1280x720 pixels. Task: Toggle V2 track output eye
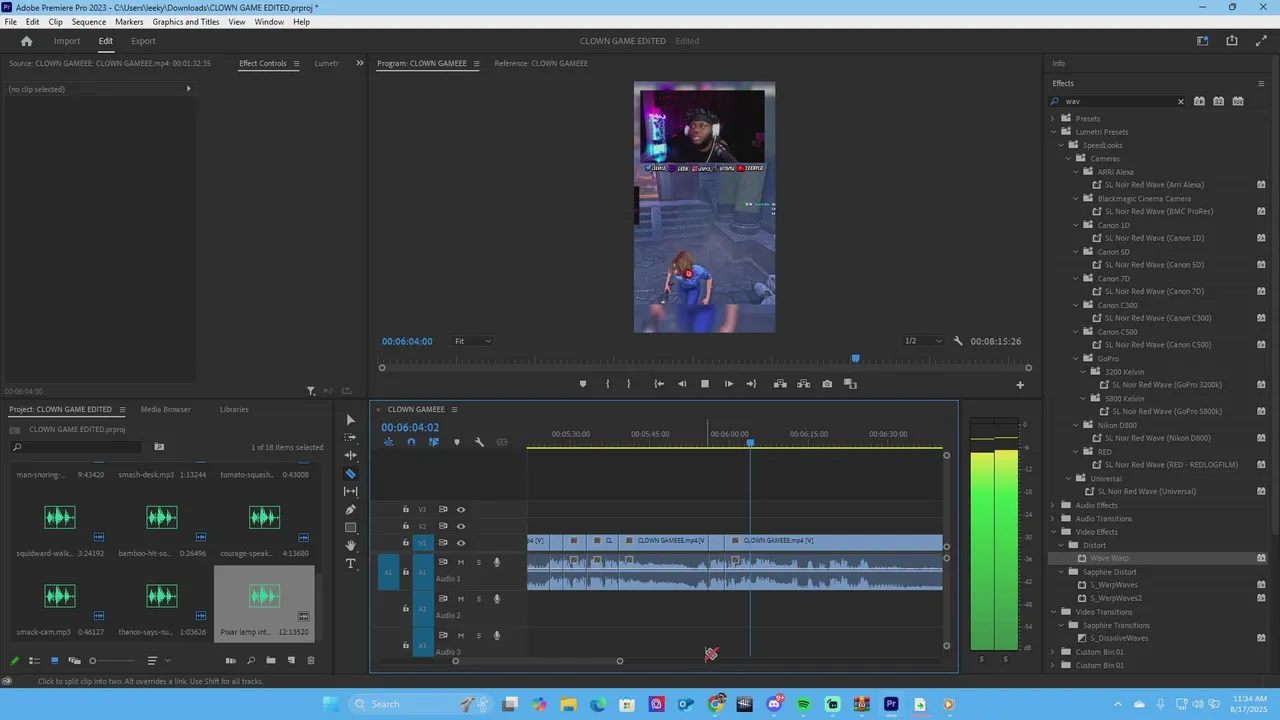point(461,526)
